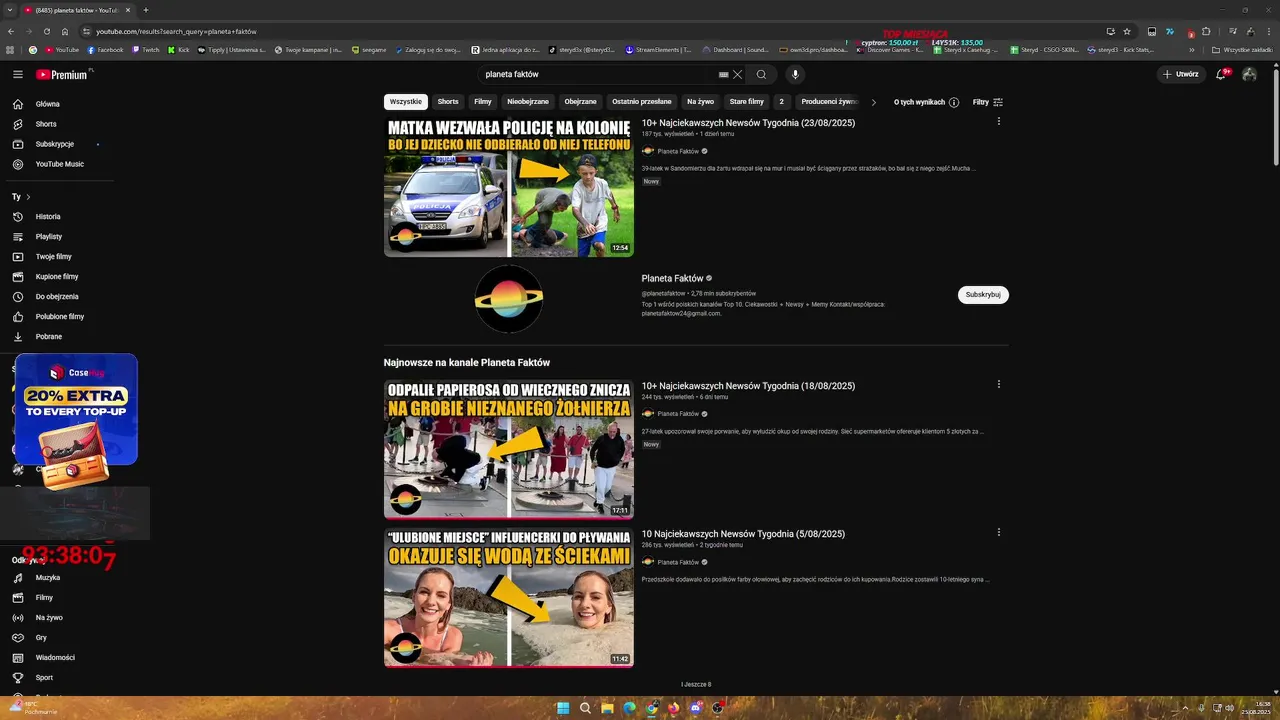Open Na żywo in the sidebar
This screenshot has width=1280, height=720.
(49, 617)
